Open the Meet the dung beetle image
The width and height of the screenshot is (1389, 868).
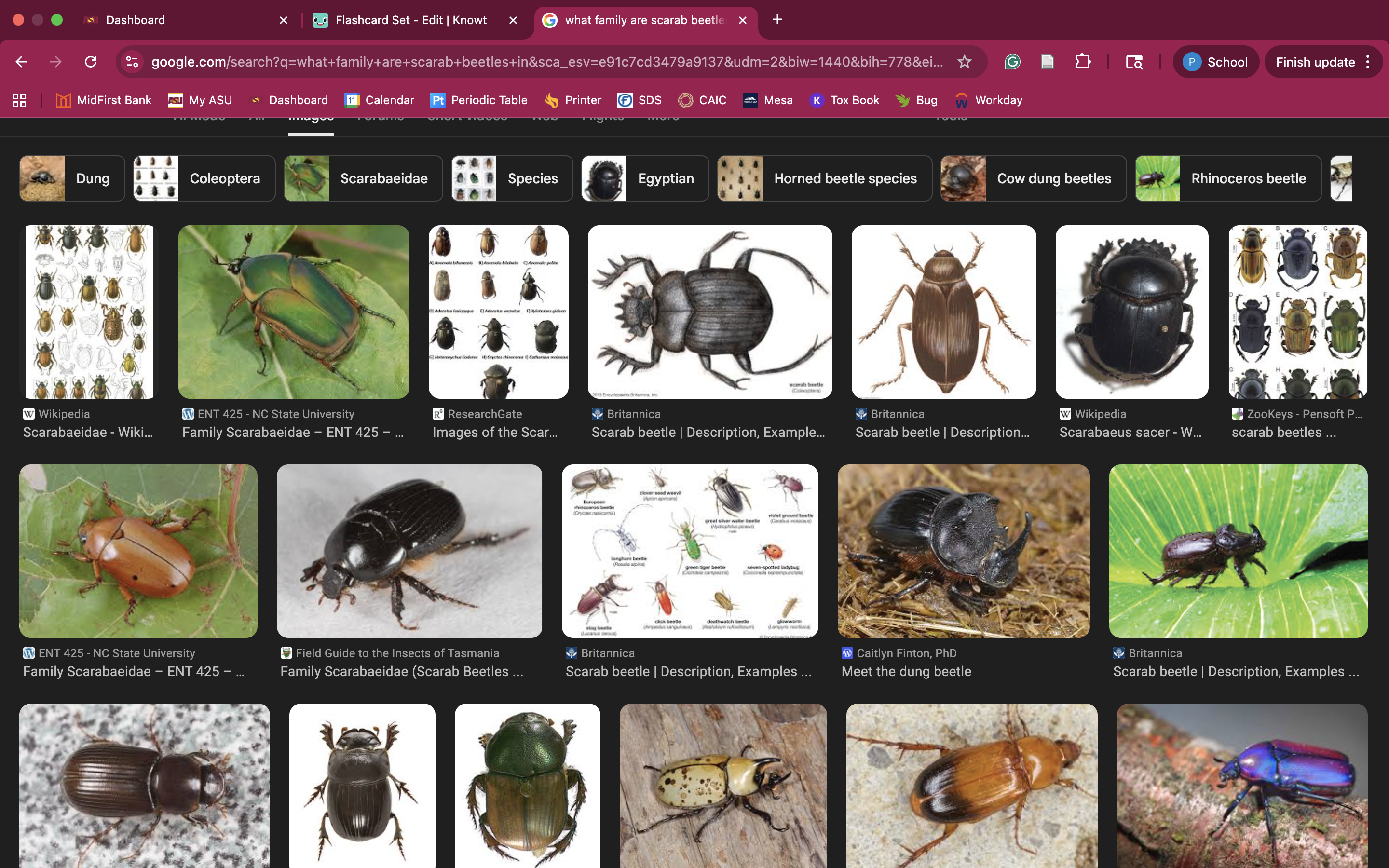(963, 551)
